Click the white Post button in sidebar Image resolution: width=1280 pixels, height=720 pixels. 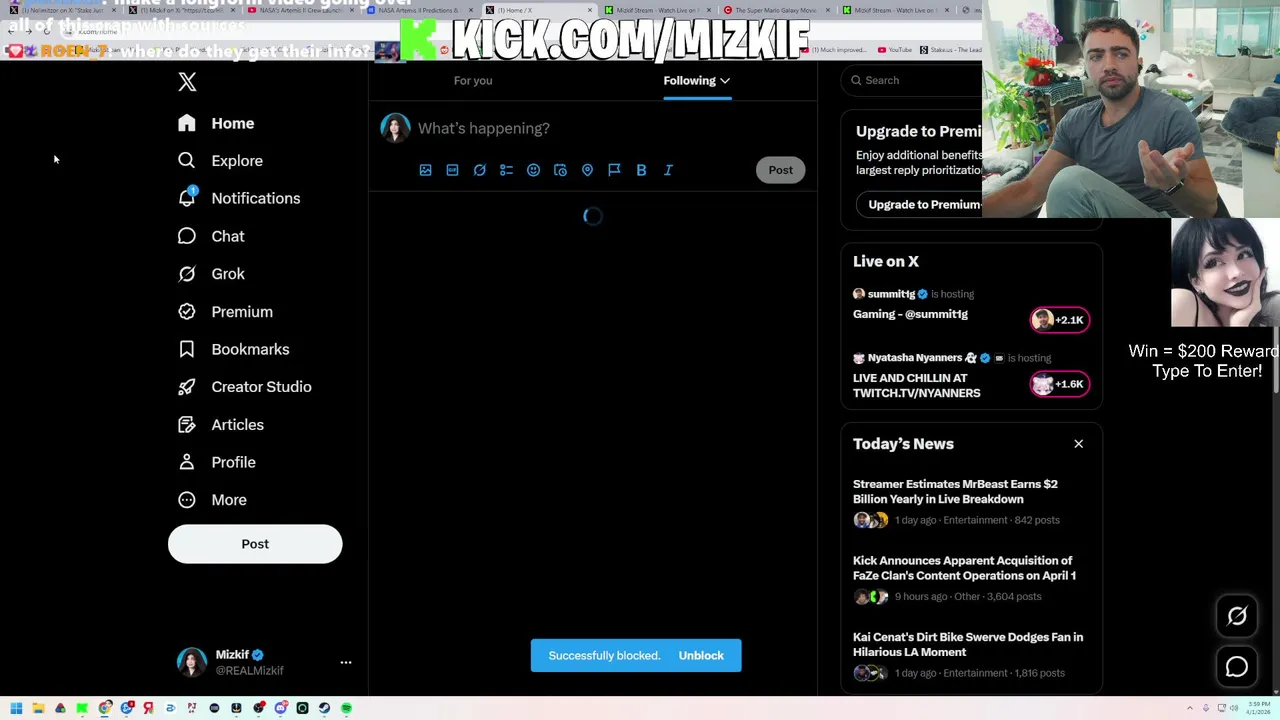pyautogui.click(x=255, y=544)
